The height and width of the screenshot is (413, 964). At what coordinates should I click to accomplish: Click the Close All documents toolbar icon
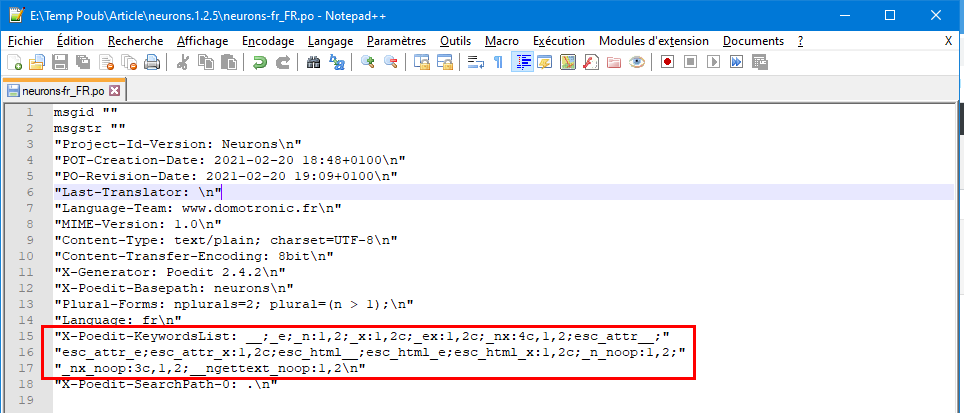(x=130, y=62)
